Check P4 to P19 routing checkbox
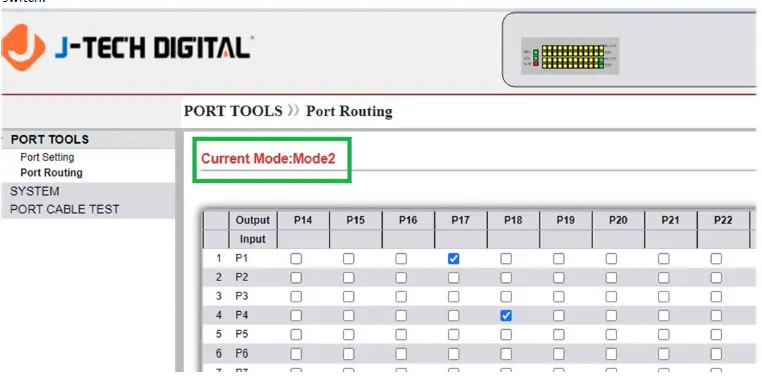Viewport: 762px width, 384px height. tap(558, 315)
